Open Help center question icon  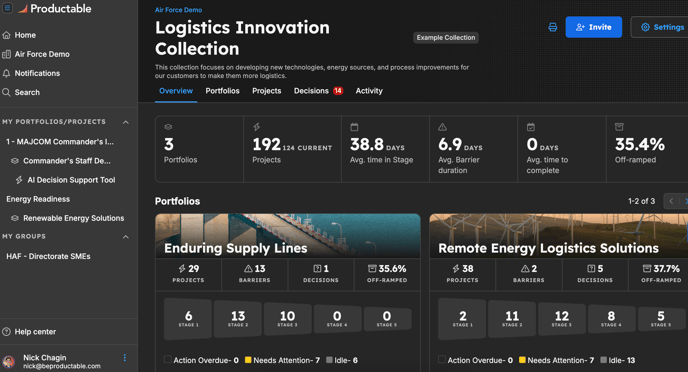click(7, 332)
